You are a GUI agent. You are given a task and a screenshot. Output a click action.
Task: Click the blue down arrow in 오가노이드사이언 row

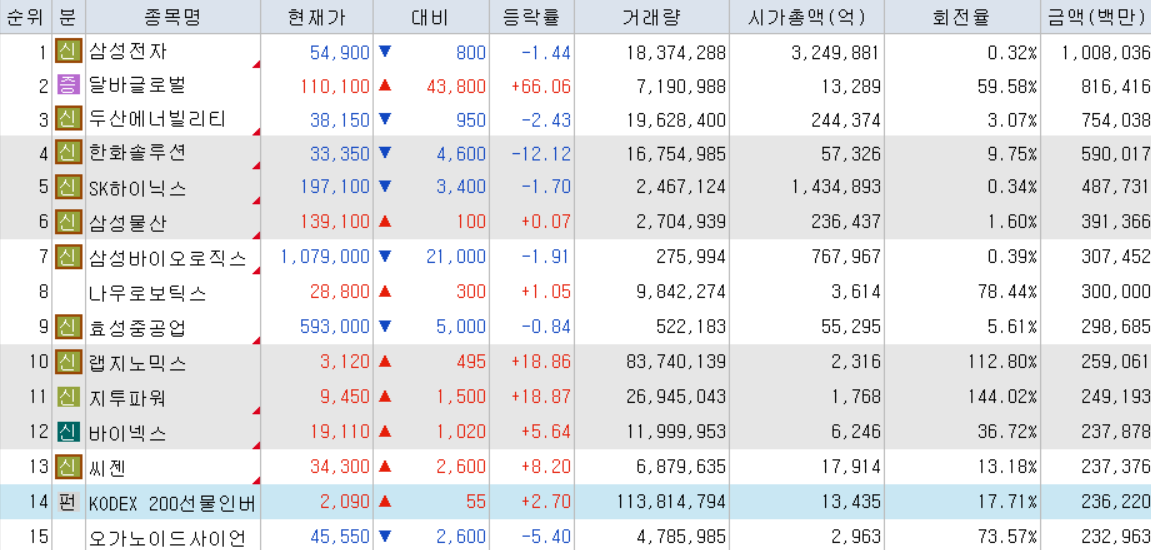[385, 537]
